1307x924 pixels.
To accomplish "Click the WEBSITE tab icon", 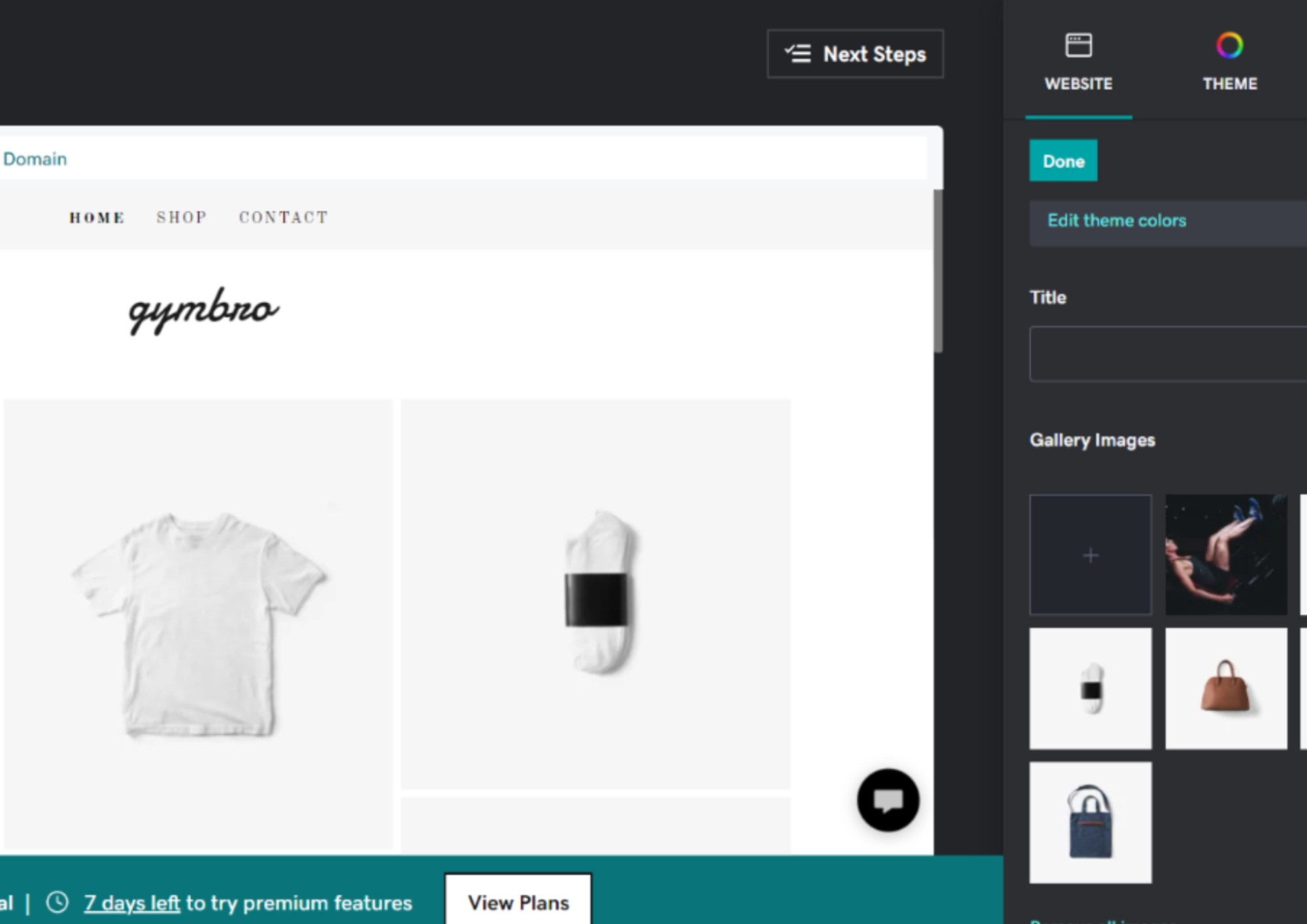I will coord(1078,43).
